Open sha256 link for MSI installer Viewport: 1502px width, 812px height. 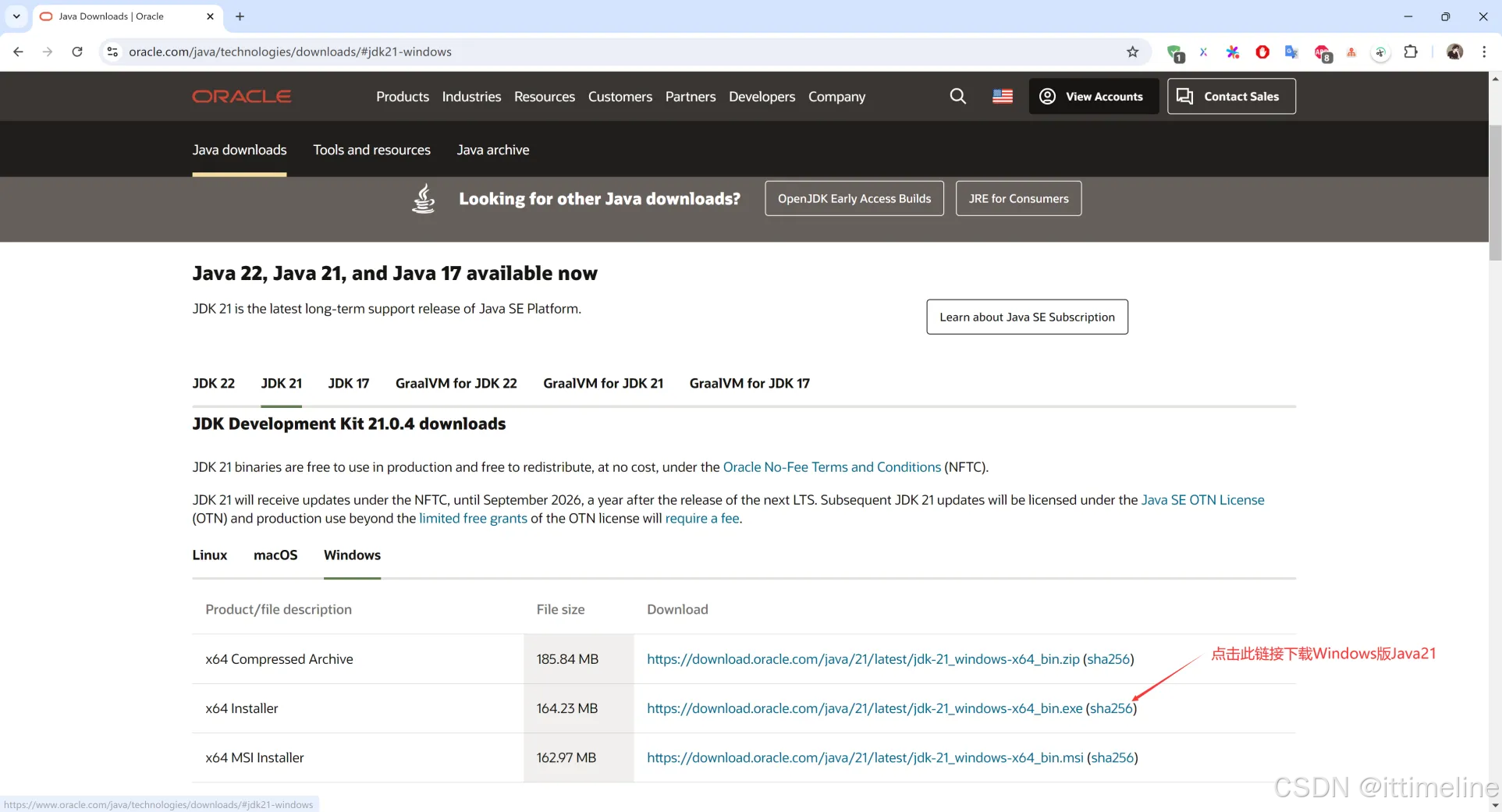tap(1112, 757)
